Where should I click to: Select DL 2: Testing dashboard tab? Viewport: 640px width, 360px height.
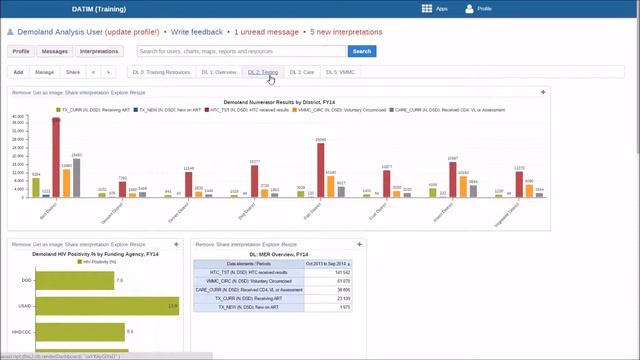pos(263,72)
